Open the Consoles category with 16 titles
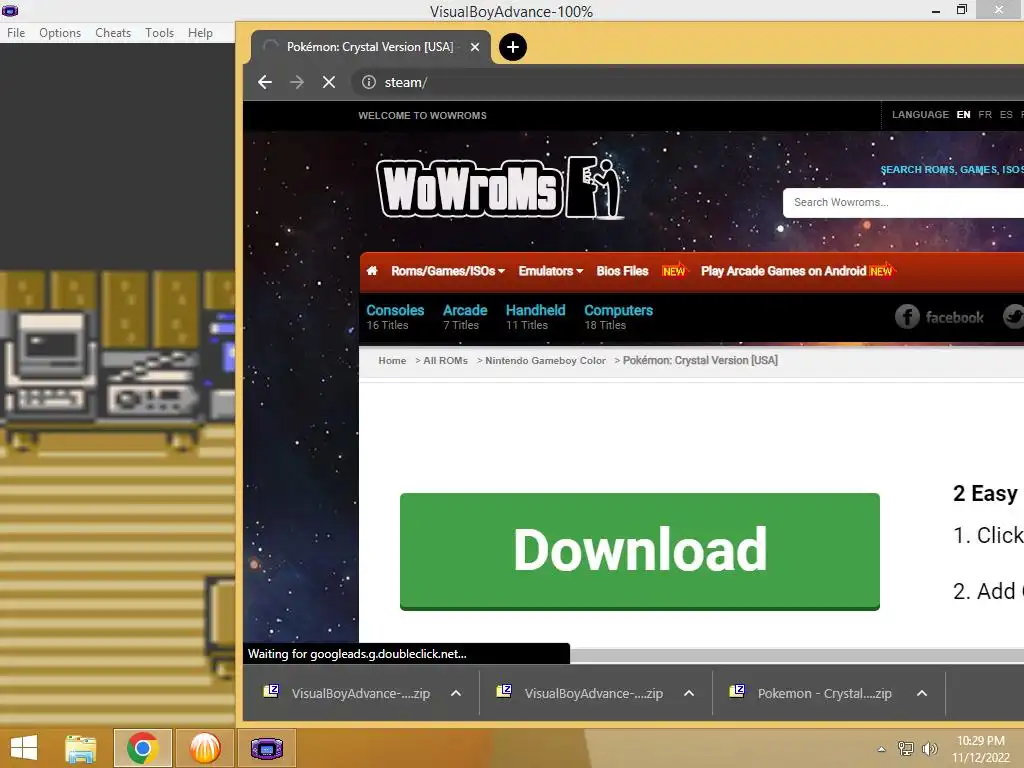The height and width of the screenshot is (768, 1024). (x=394, y=317)
